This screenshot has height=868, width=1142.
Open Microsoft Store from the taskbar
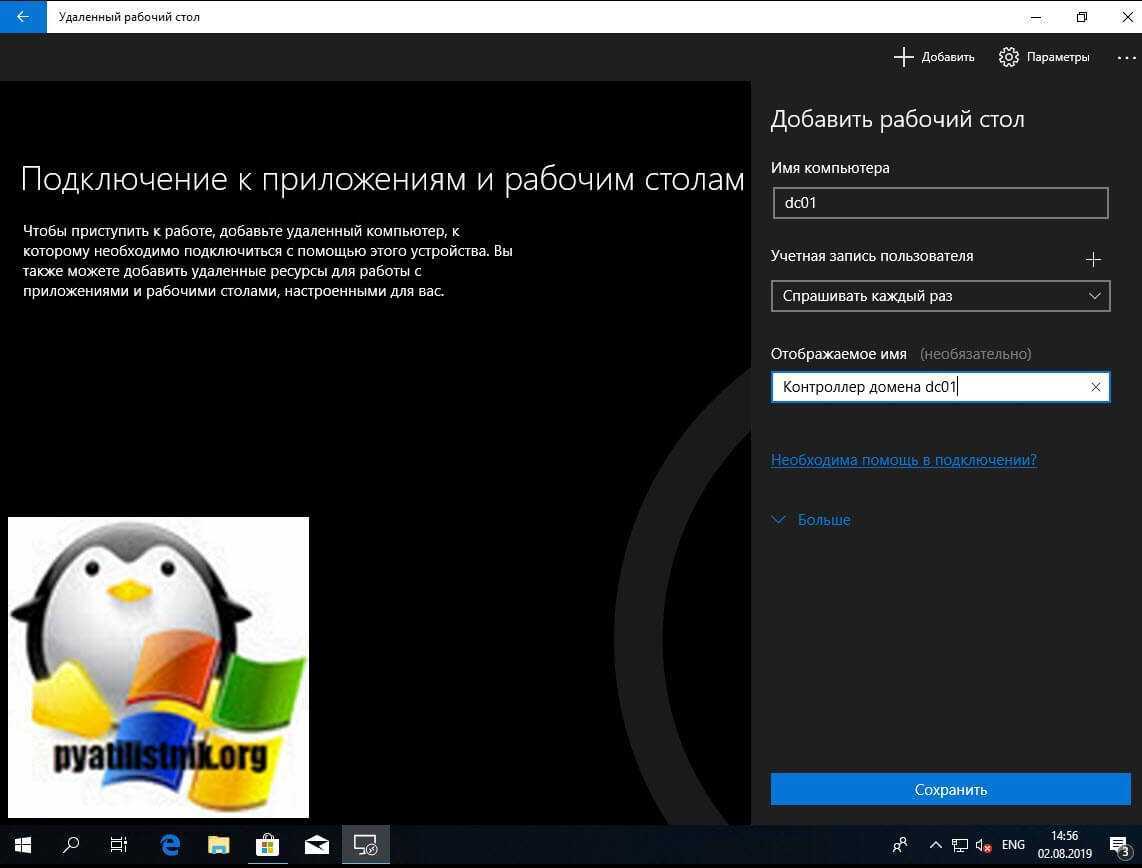(267, 845)
